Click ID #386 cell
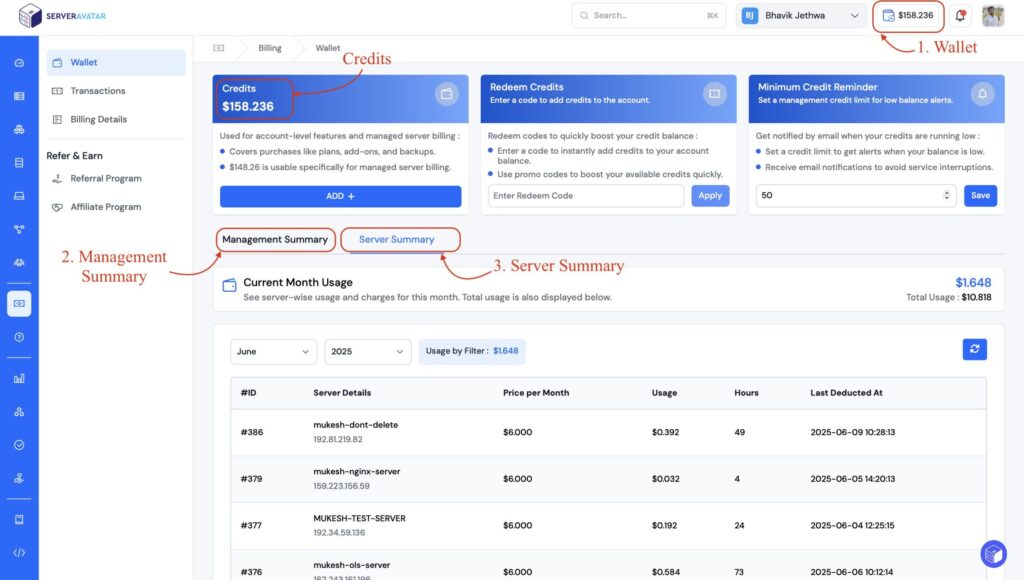 click(x=252, y=432)
